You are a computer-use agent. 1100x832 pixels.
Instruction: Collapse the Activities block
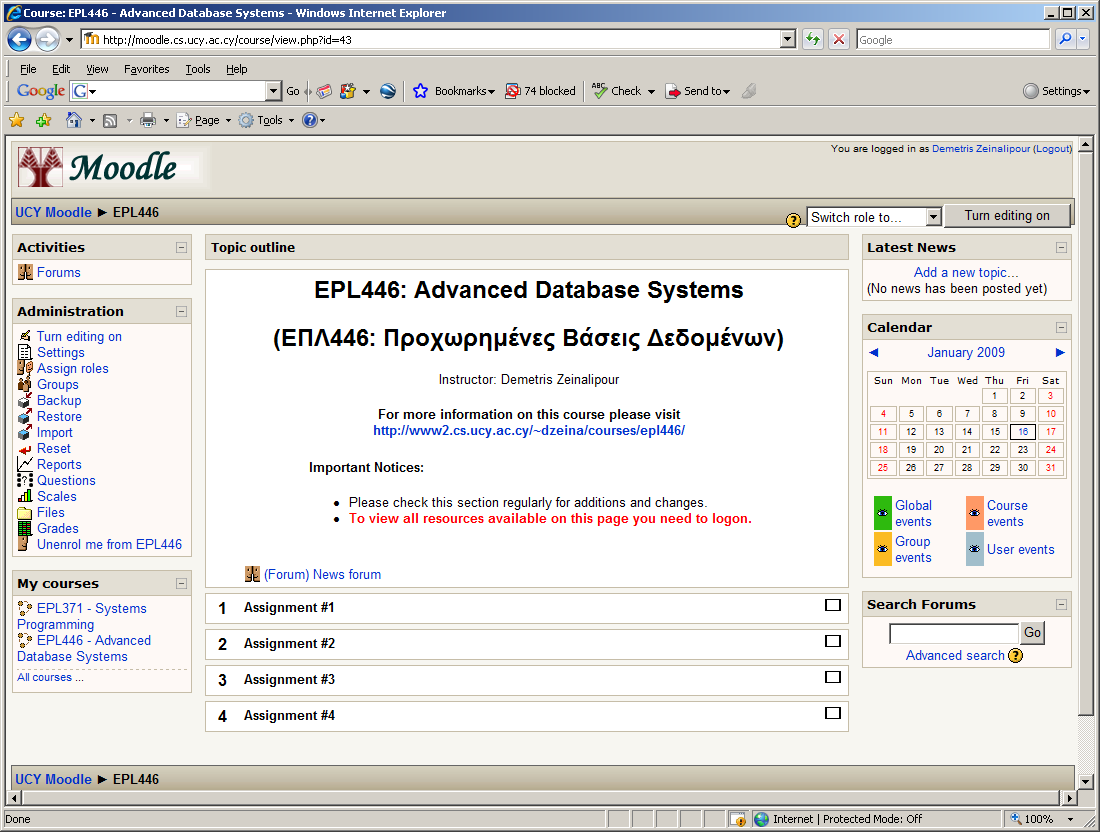[x=182, y=247]
